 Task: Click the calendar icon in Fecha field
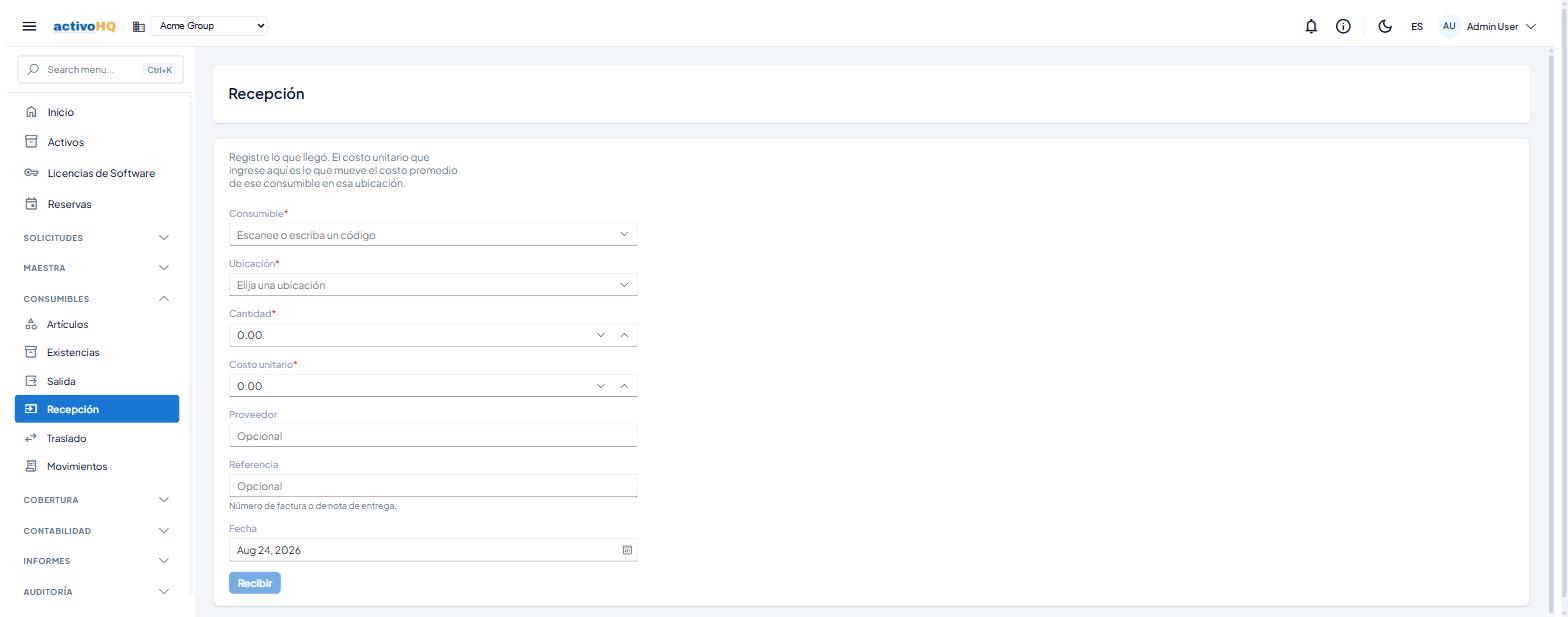[627, 550]
